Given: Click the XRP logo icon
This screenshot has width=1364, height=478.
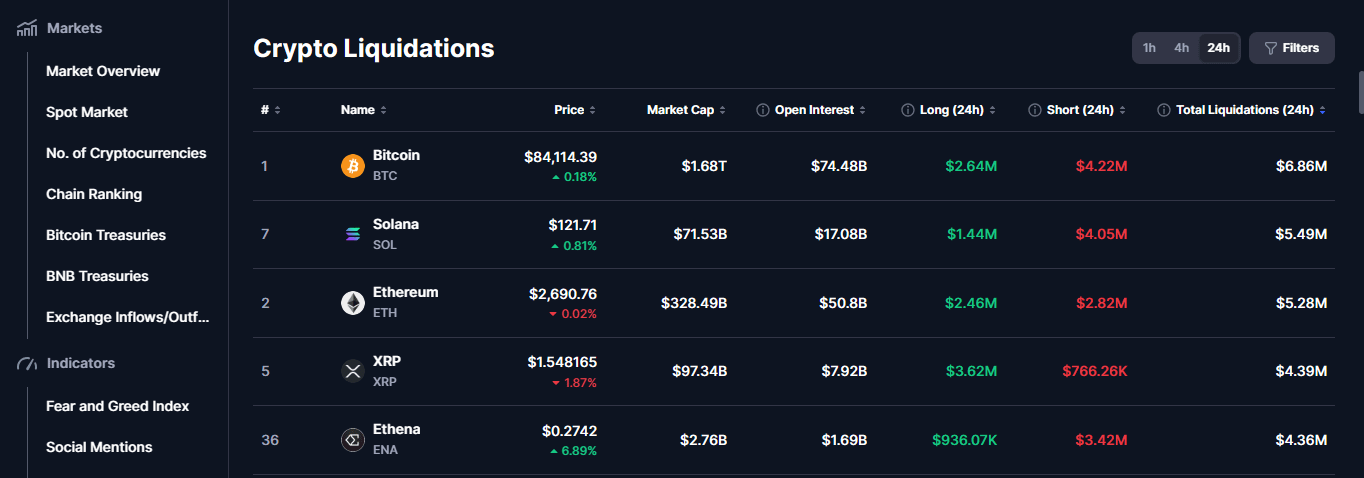Looking at the screenshot, I should click(353, 371).
